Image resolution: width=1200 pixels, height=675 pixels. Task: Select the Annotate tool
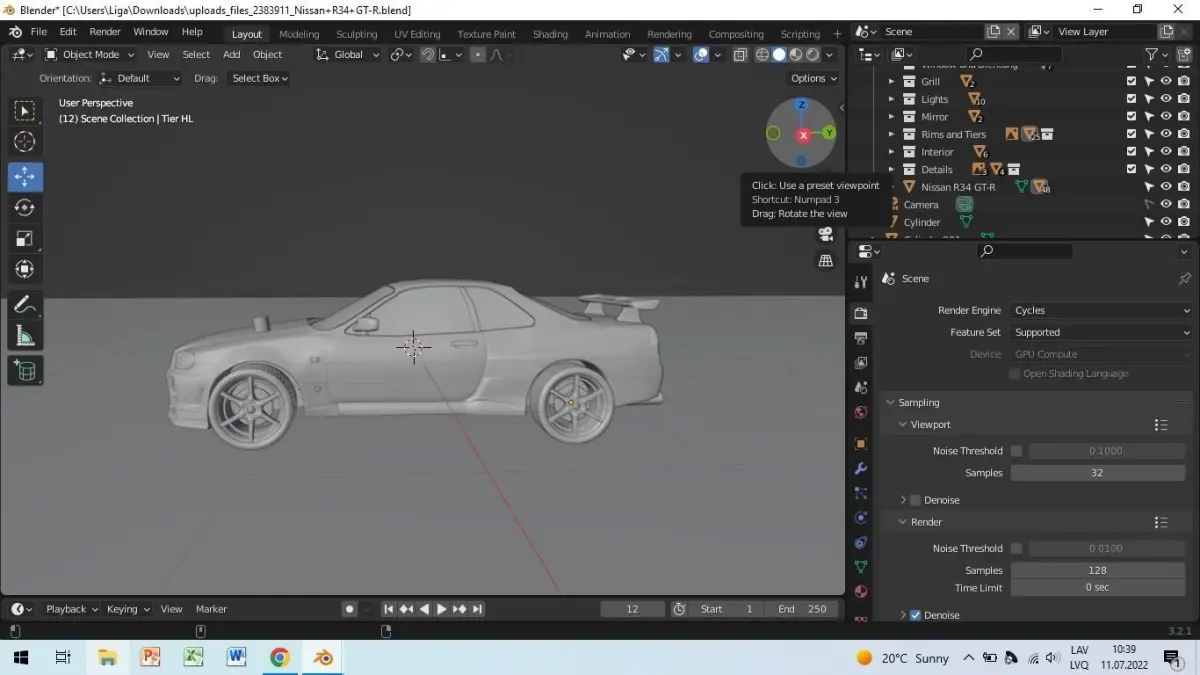point(25,305)
